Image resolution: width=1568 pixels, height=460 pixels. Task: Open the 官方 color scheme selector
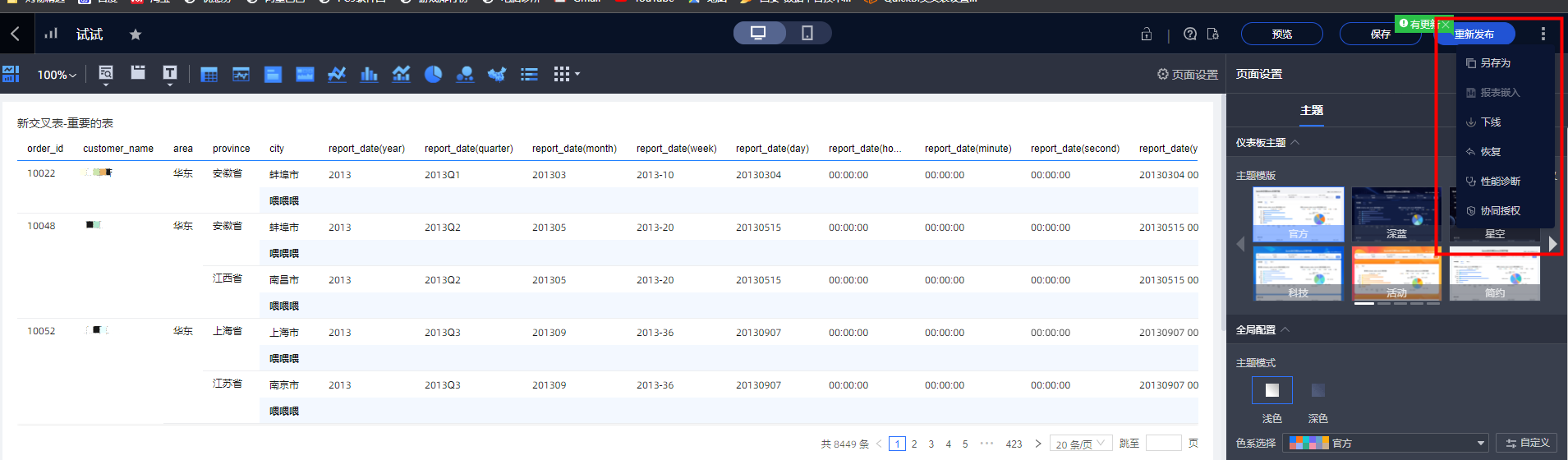point(1388,443)
